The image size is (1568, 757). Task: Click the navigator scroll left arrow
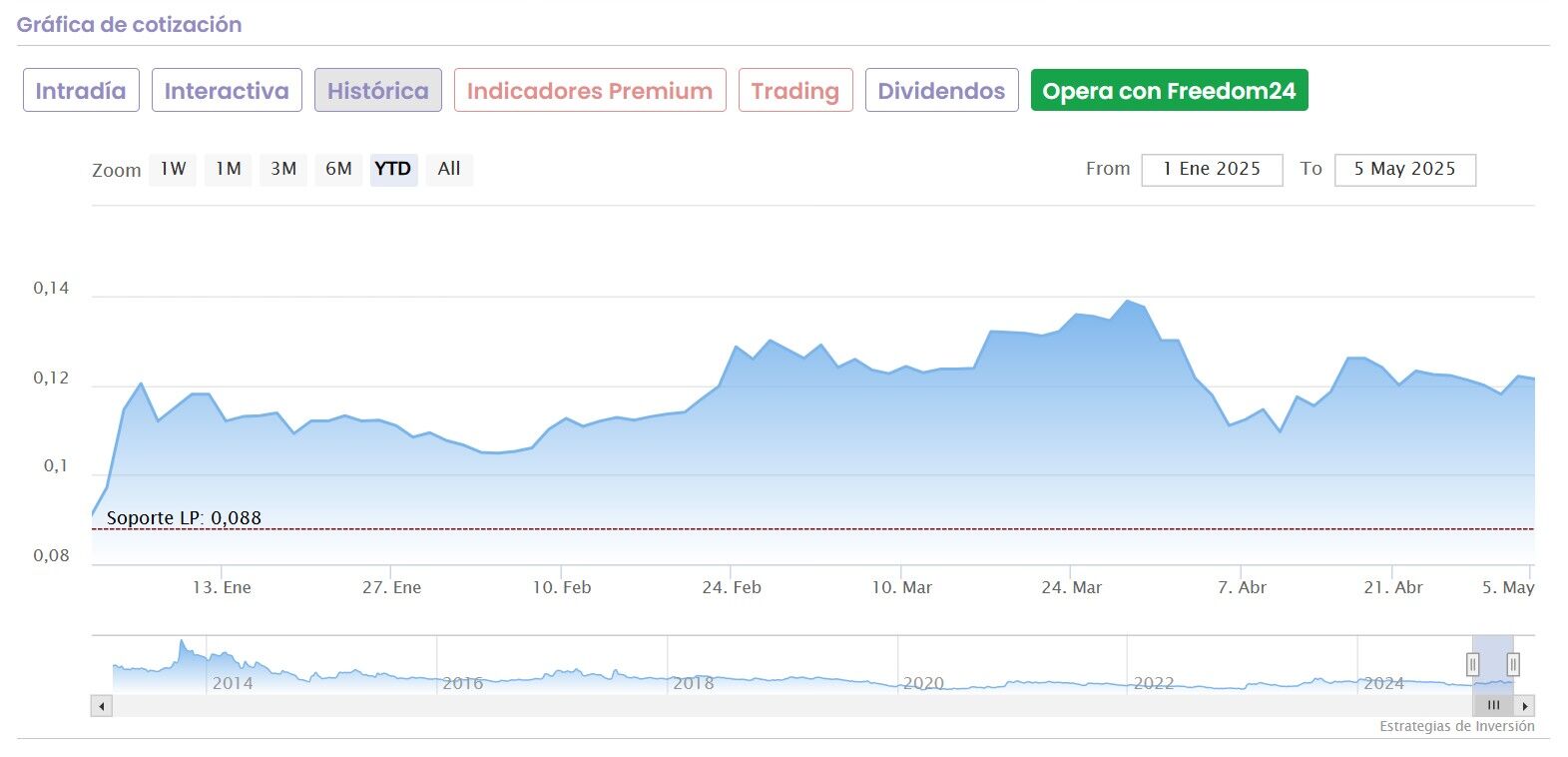[101, 706]
